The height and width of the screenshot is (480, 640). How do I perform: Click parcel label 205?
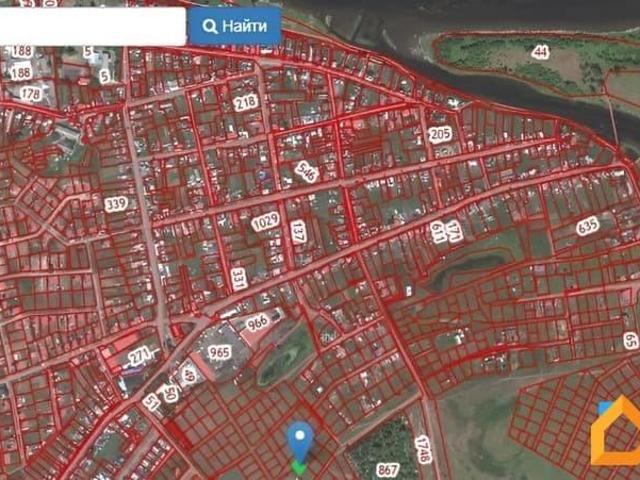[440, 134]
